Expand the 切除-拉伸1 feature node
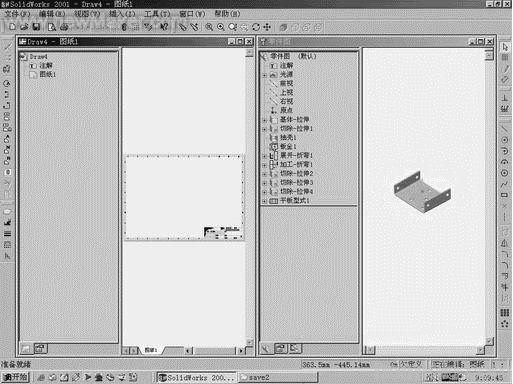 [x=265, y=129]
